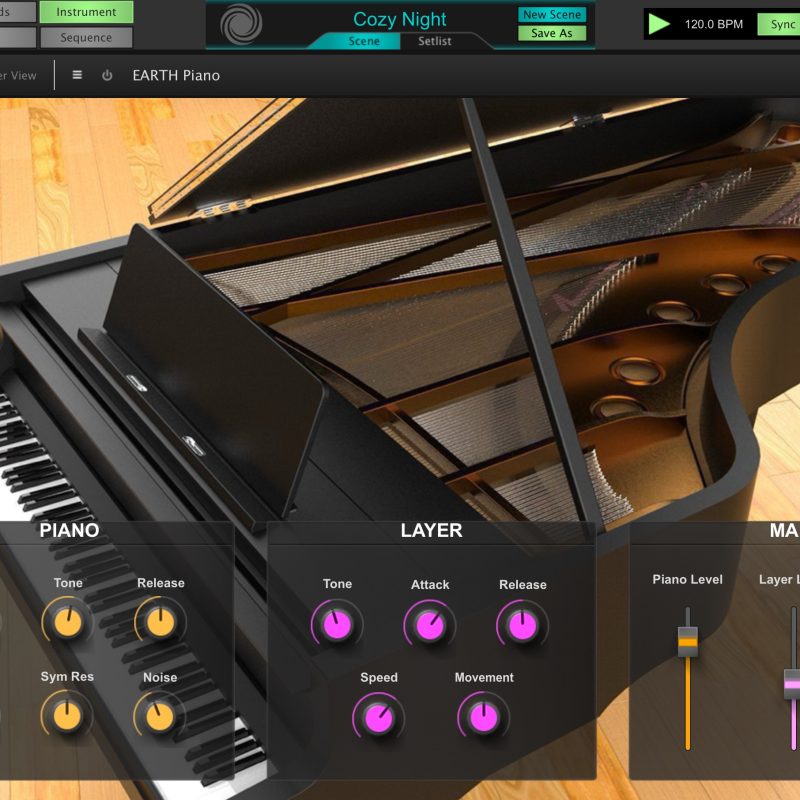Click the Save As button
The image size is (800, 800).
pyautogui.click(x=552, y=33)
